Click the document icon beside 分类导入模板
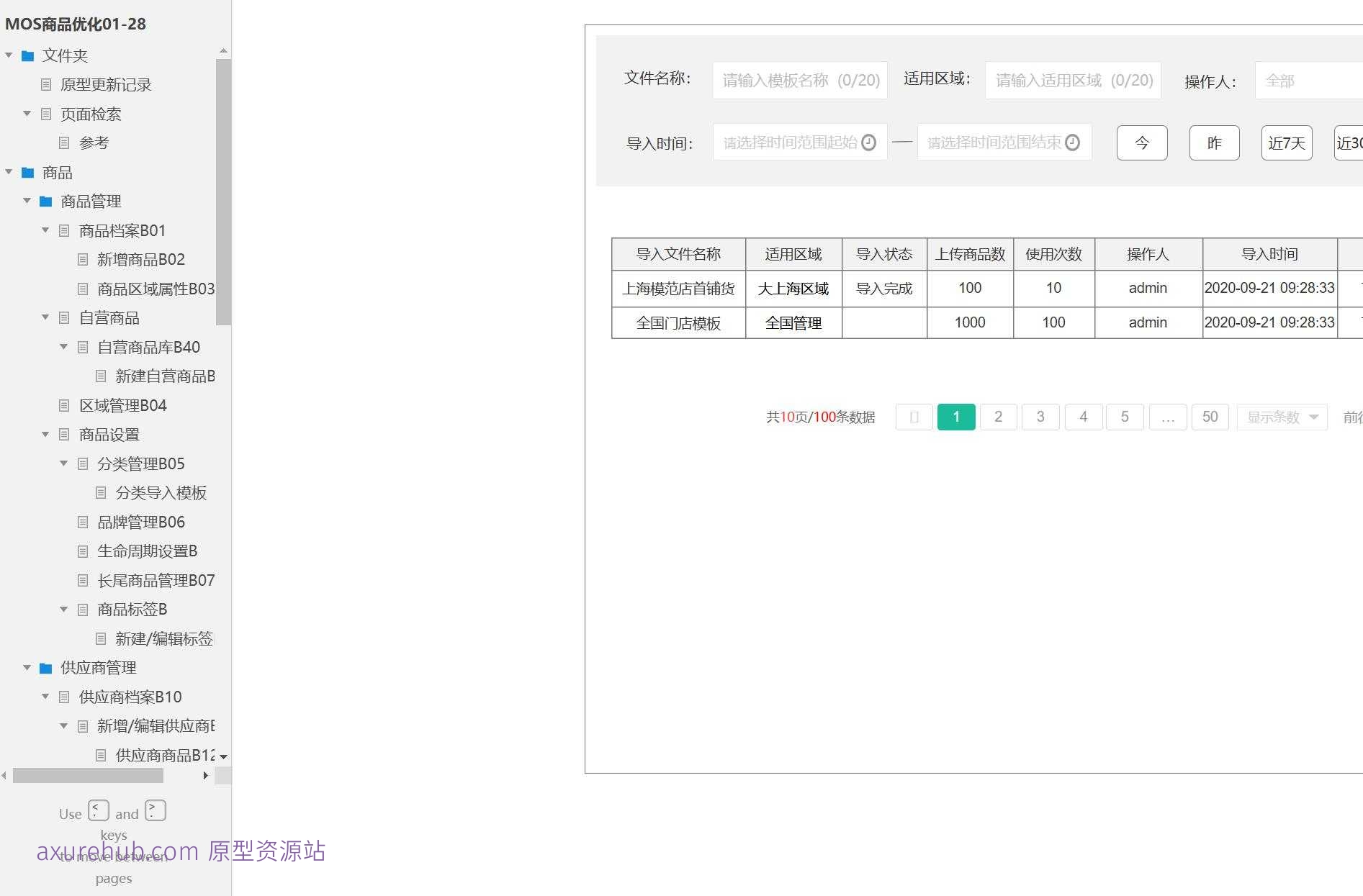Image resolution: width=1363 pixels, height=896 pixels. tap(101, 493)
